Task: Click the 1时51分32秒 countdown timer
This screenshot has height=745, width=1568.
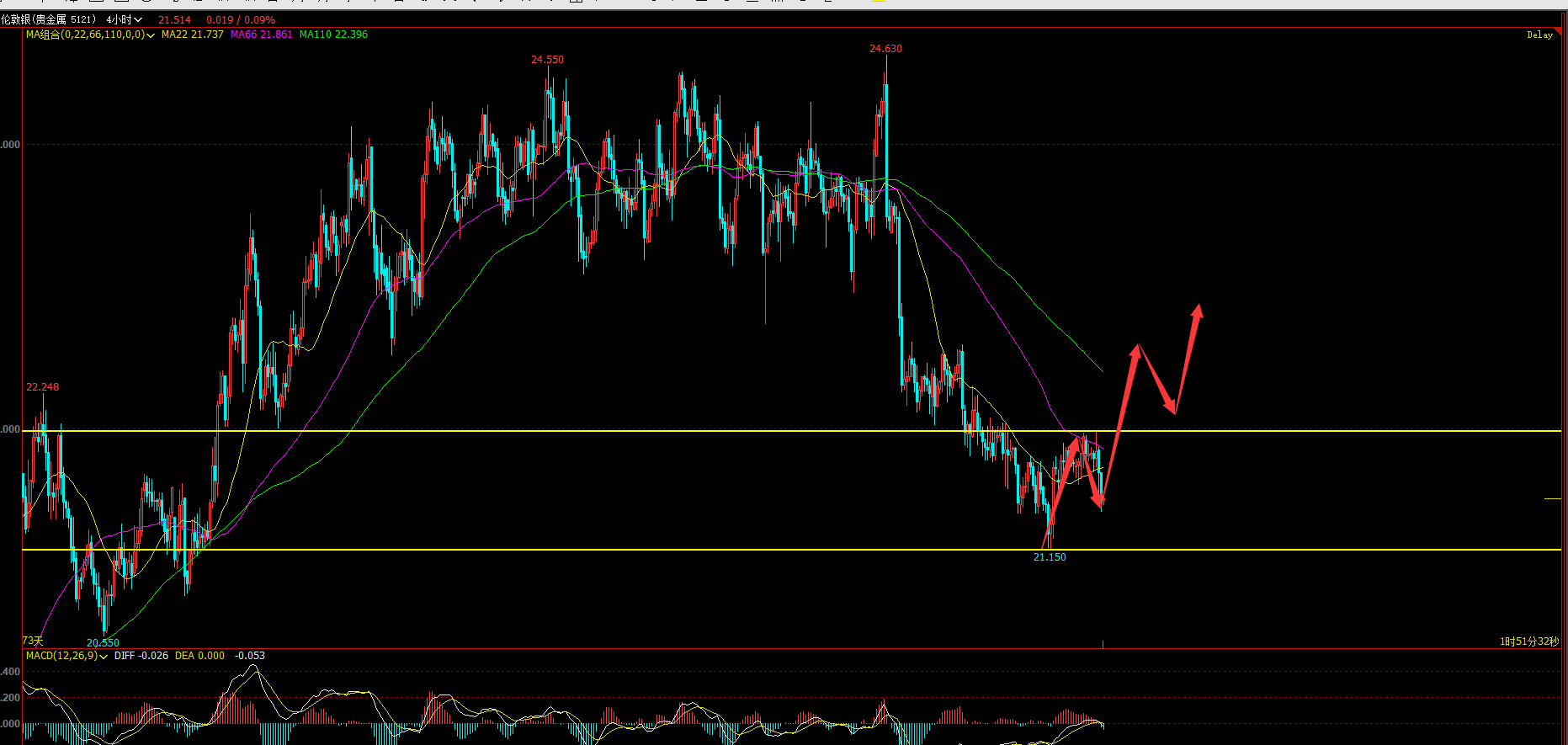Action: coord(1528,641)
